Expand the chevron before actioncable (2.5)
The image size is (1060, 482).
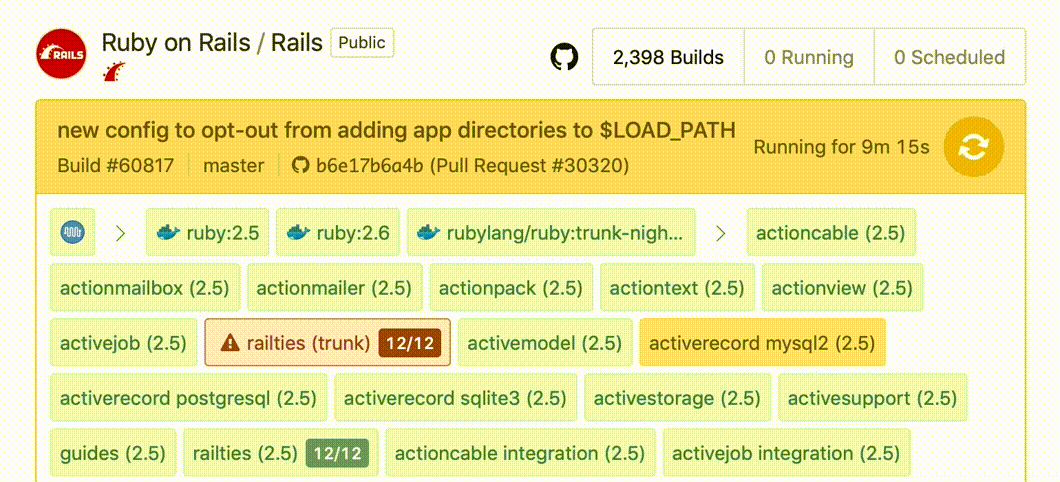[721, 233]
